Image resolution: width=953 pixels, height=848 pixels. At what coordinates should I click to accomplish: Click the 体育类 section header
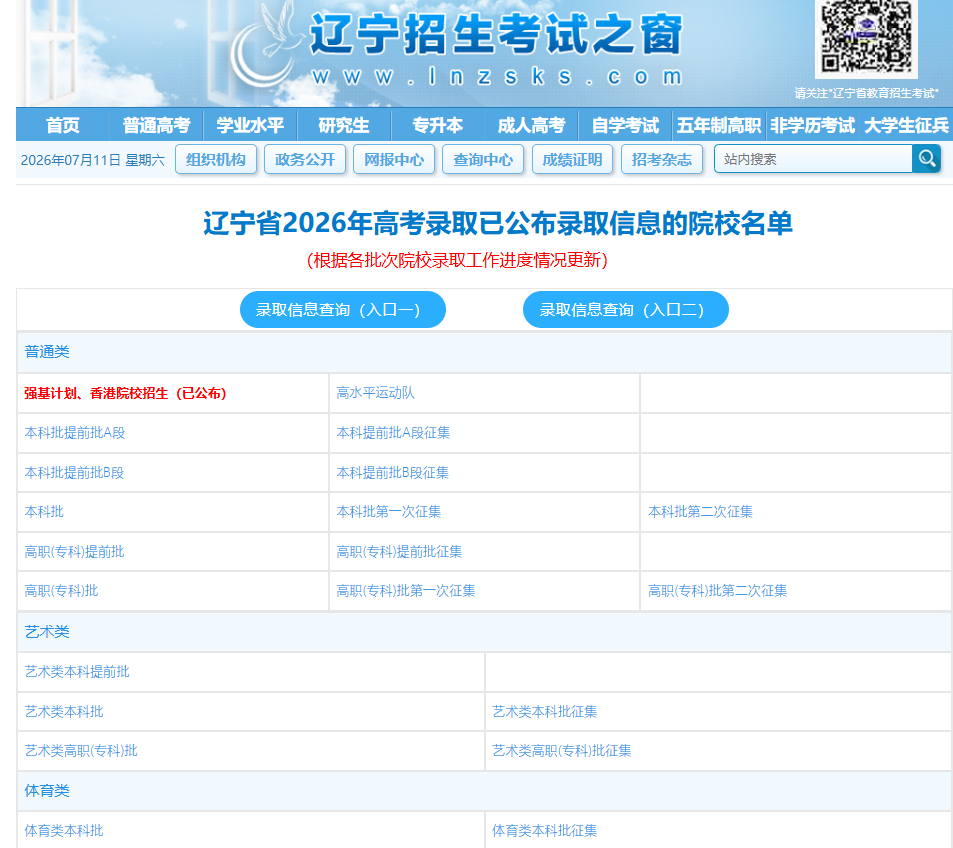(47, 791)
